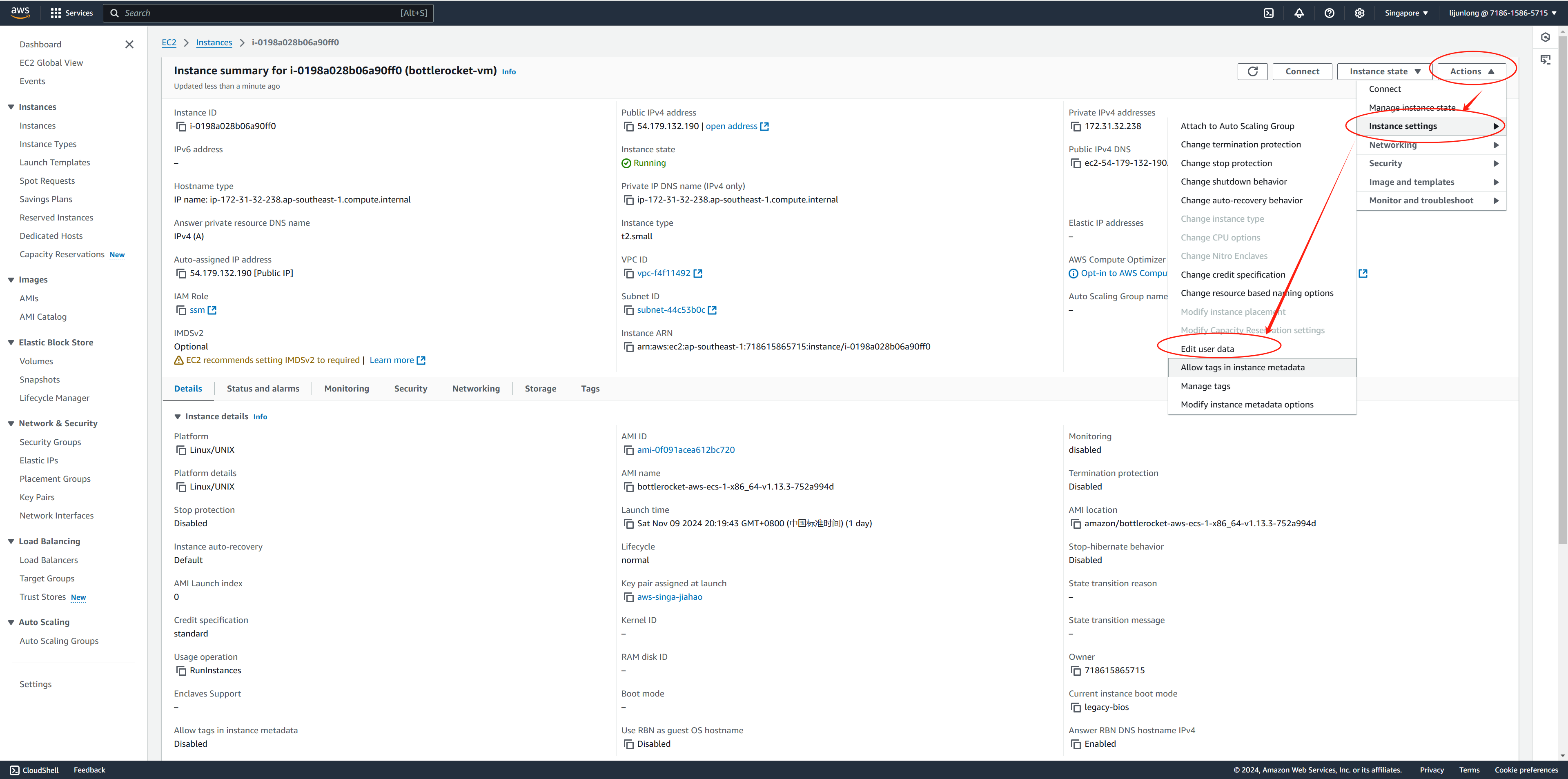
Task: Copy the Launch time value
Action: click(628, 524)
